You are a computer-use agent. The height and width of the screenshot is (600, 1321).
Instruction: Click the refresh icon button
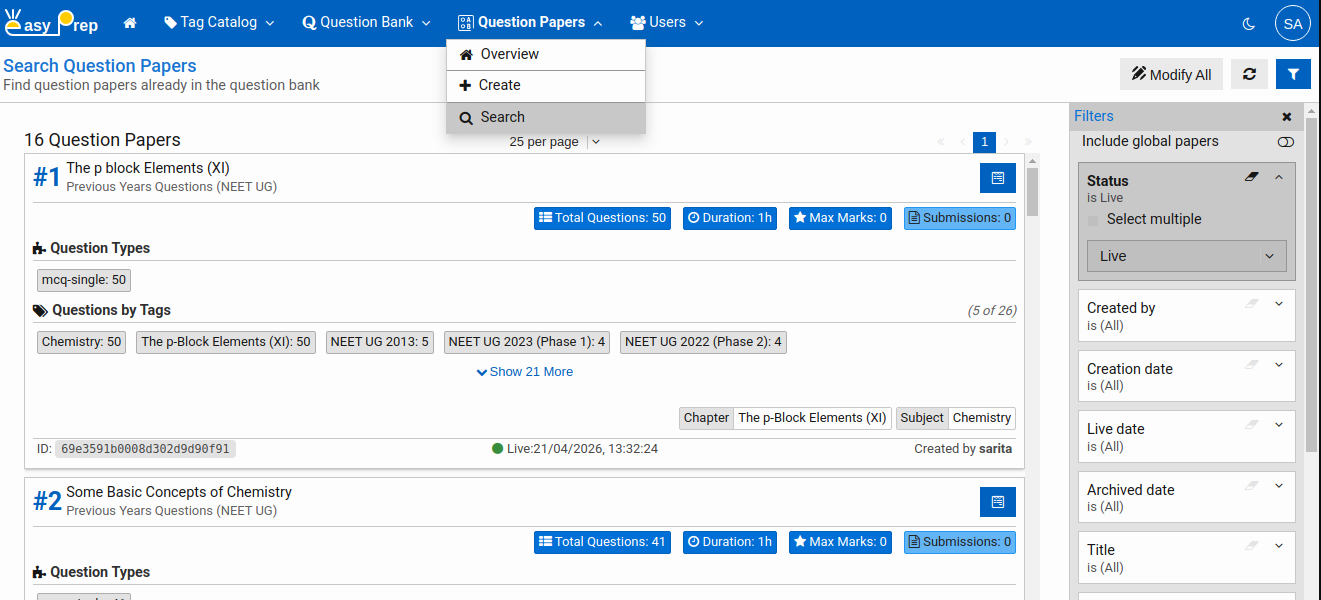pyautogui.click(x=1249, y=74)
